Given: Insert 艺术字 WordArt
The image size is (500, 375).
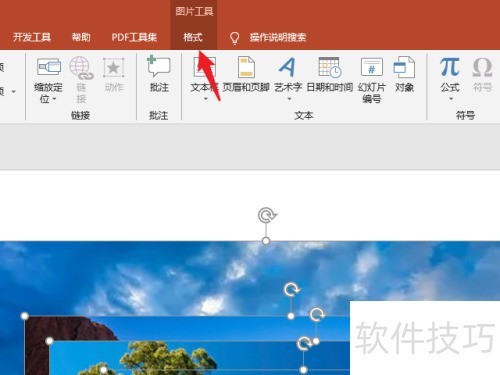Looking at the screenshot, I should click(x=288, y=74).
